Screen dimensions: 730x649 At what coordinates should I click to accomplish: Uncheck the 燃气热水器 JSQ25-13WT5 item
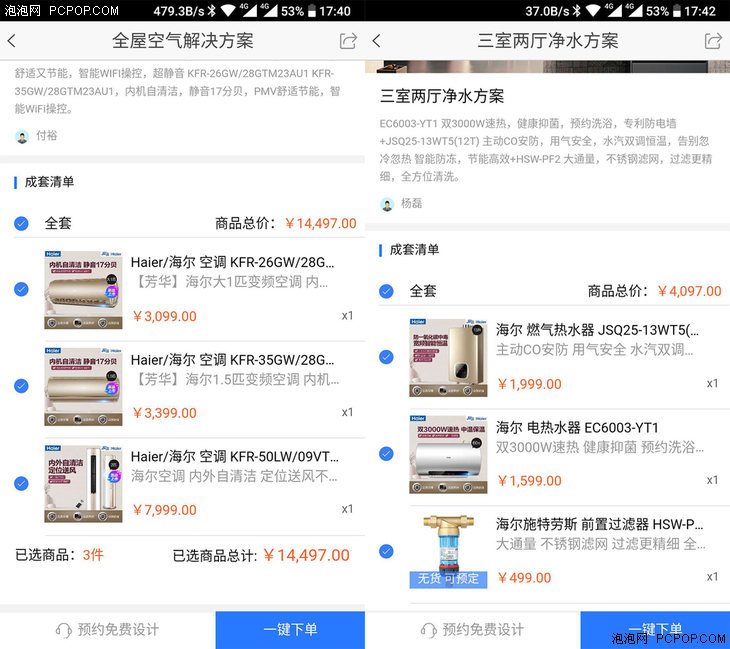pyautogui.click(x=386, y=357)
